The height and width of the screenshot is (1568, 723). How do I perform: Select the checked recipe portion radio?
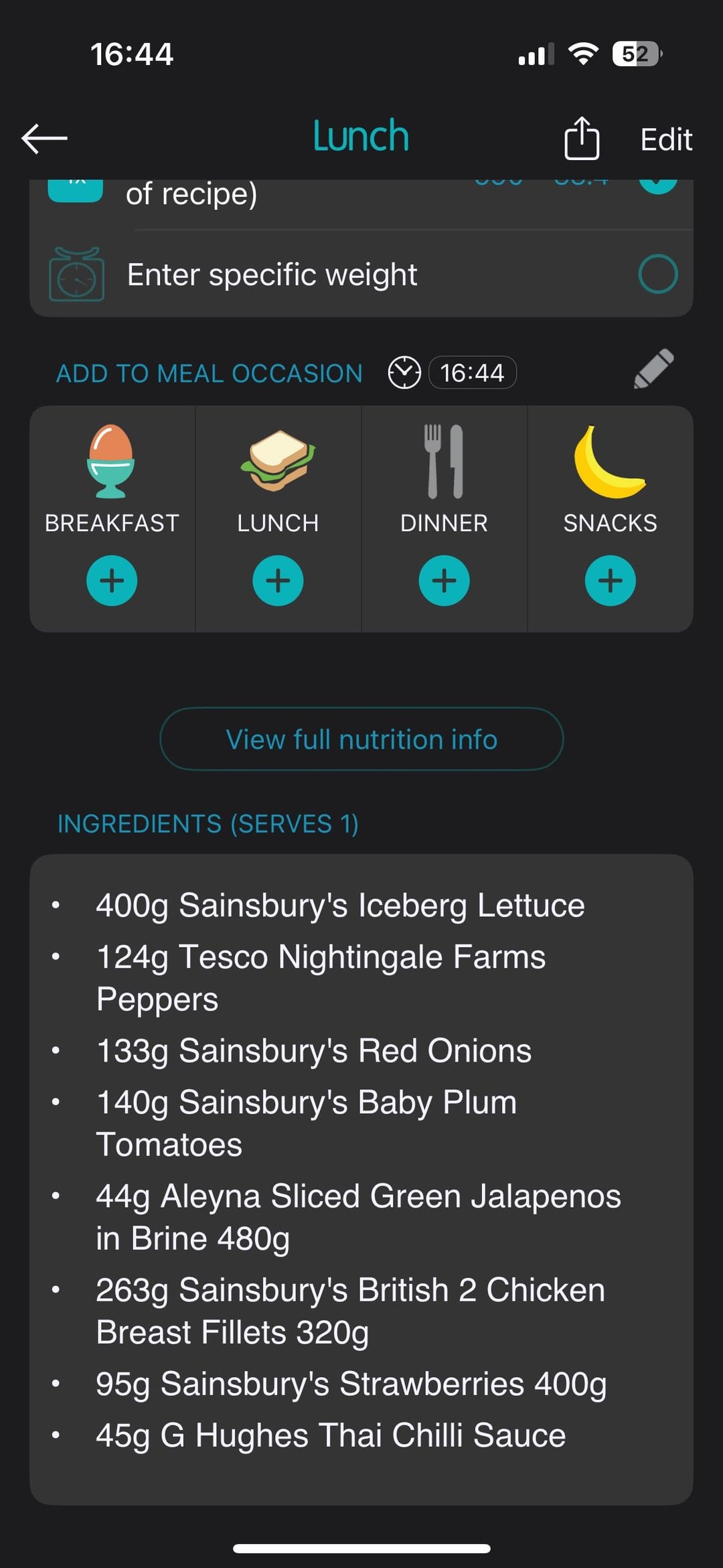[x=658, y=184]
